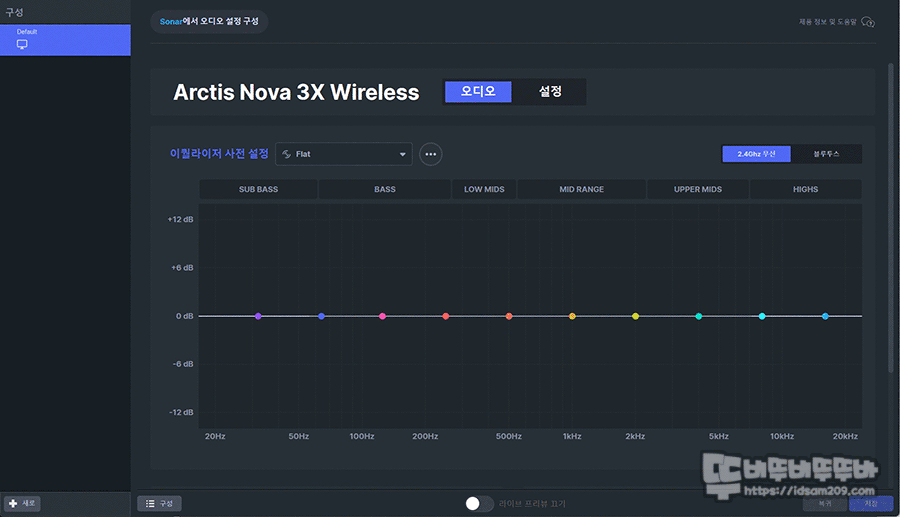The height and width of the screenshot is (517, 900).
Task: Select the red EQ point in BASS band
Action: (445, 316)
